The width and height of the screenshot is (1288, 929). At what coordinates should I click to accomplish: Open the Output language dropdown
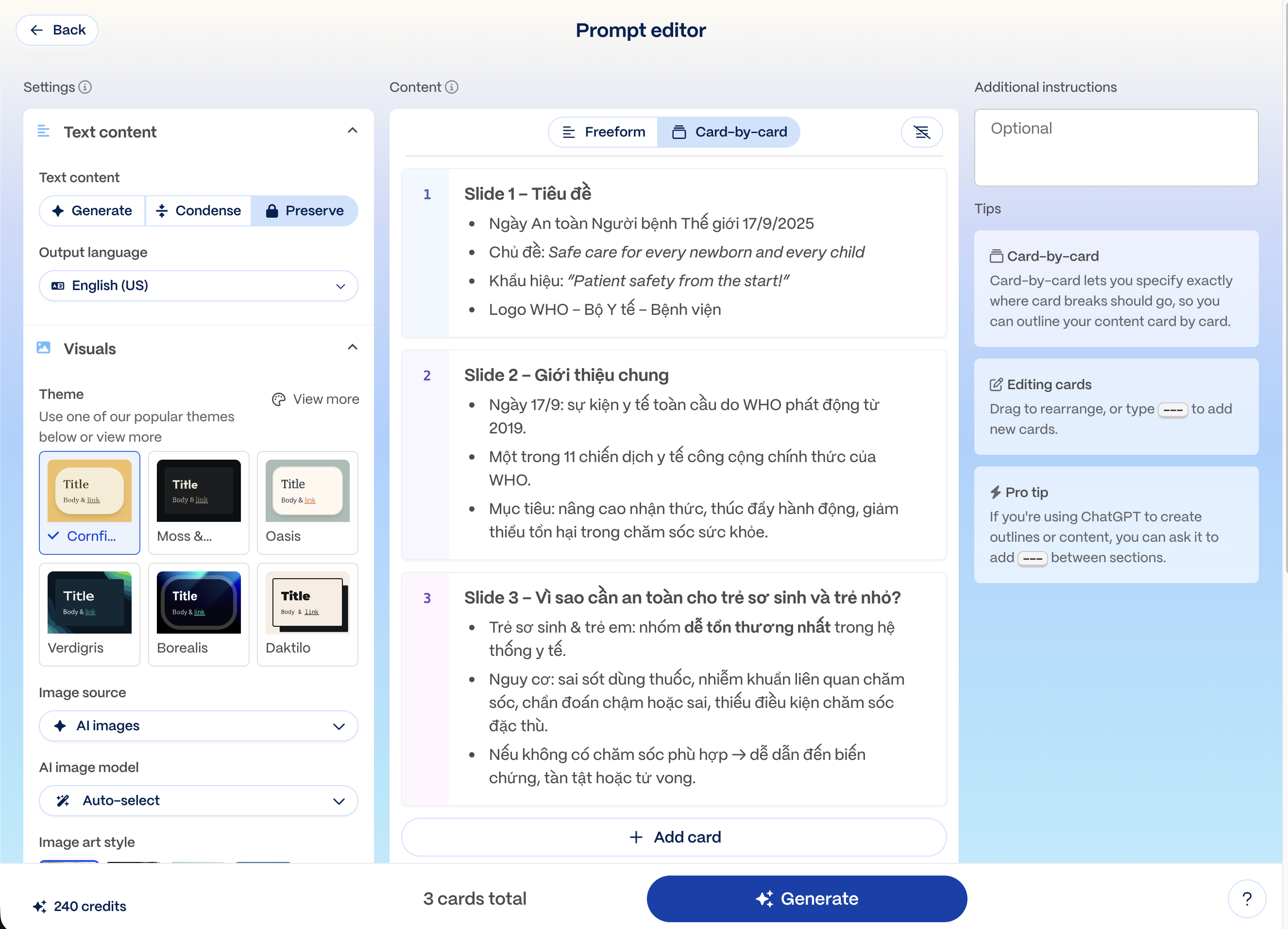point(198,286)
